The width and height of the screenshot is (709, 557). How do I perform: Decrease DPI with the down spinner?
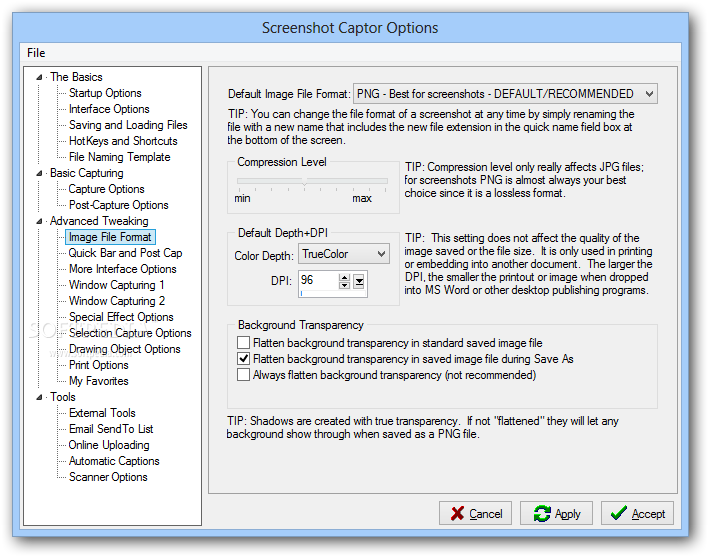pos(344,285)
